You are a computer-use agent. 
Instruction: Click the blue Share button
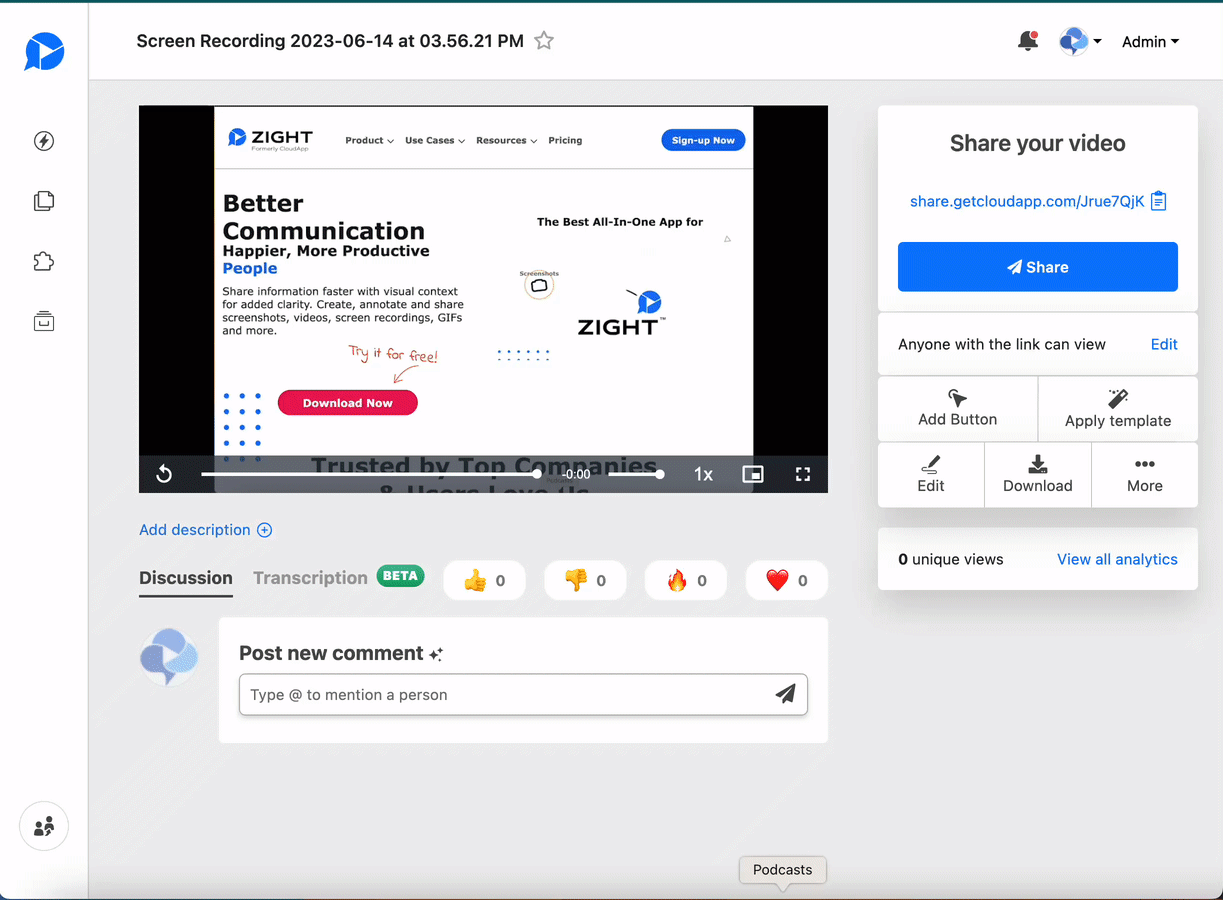tap(1038, 267)
